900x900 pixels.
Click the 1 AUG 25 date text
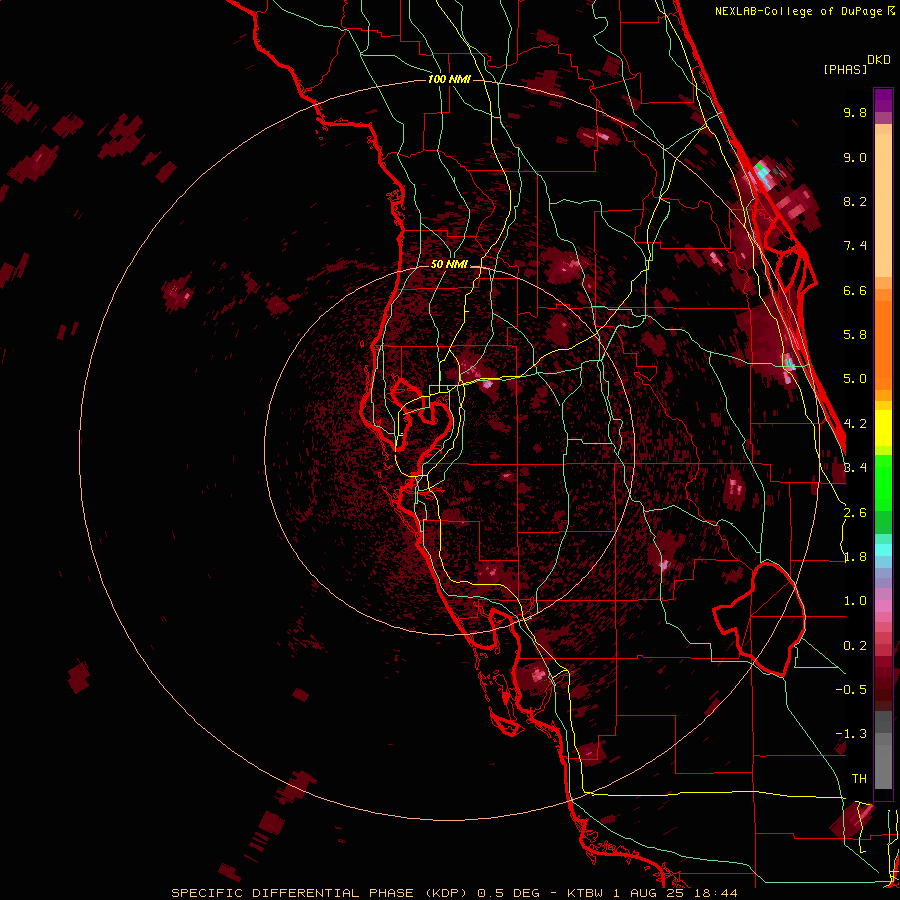coord(651,893)
